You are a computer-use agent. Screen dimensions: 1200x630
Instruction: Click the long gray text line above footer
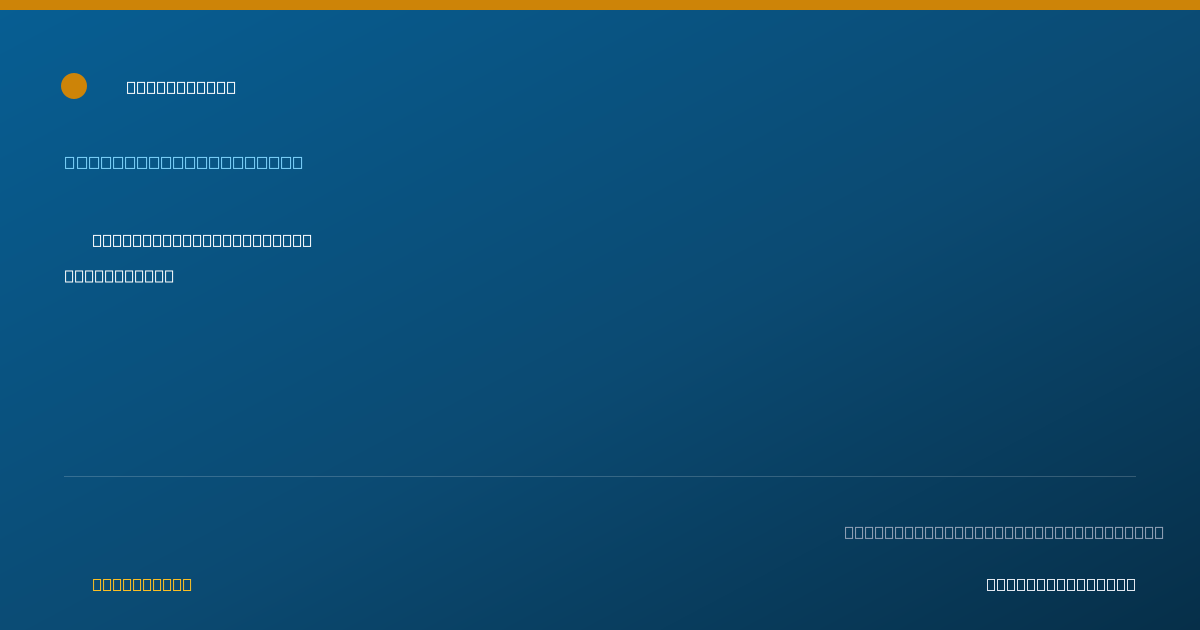(x=1004, y=532)
